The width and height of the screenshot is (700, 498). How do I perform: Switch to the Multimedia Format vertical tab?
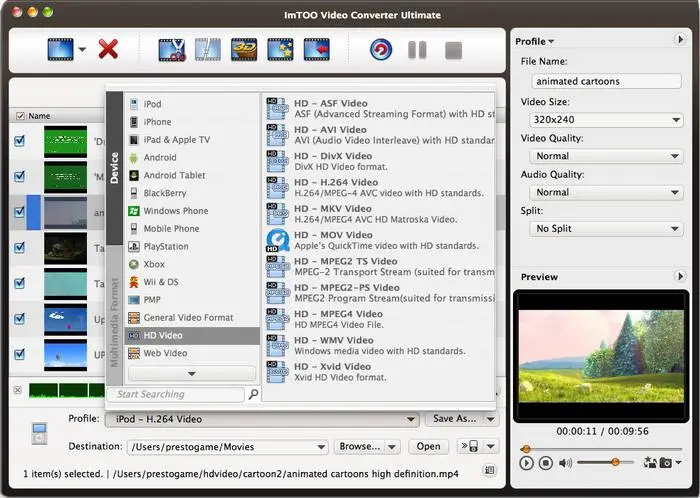pyautogui.click(x=114, y=315)
